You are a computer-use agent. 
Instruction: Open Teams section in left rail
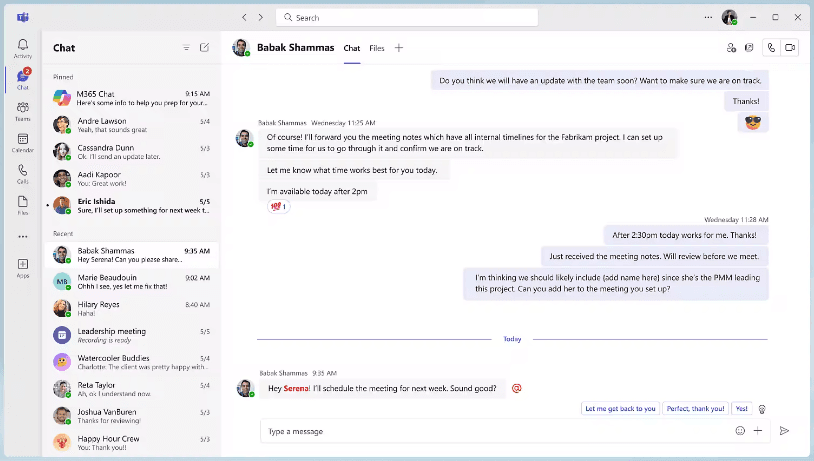click(22, 110)
